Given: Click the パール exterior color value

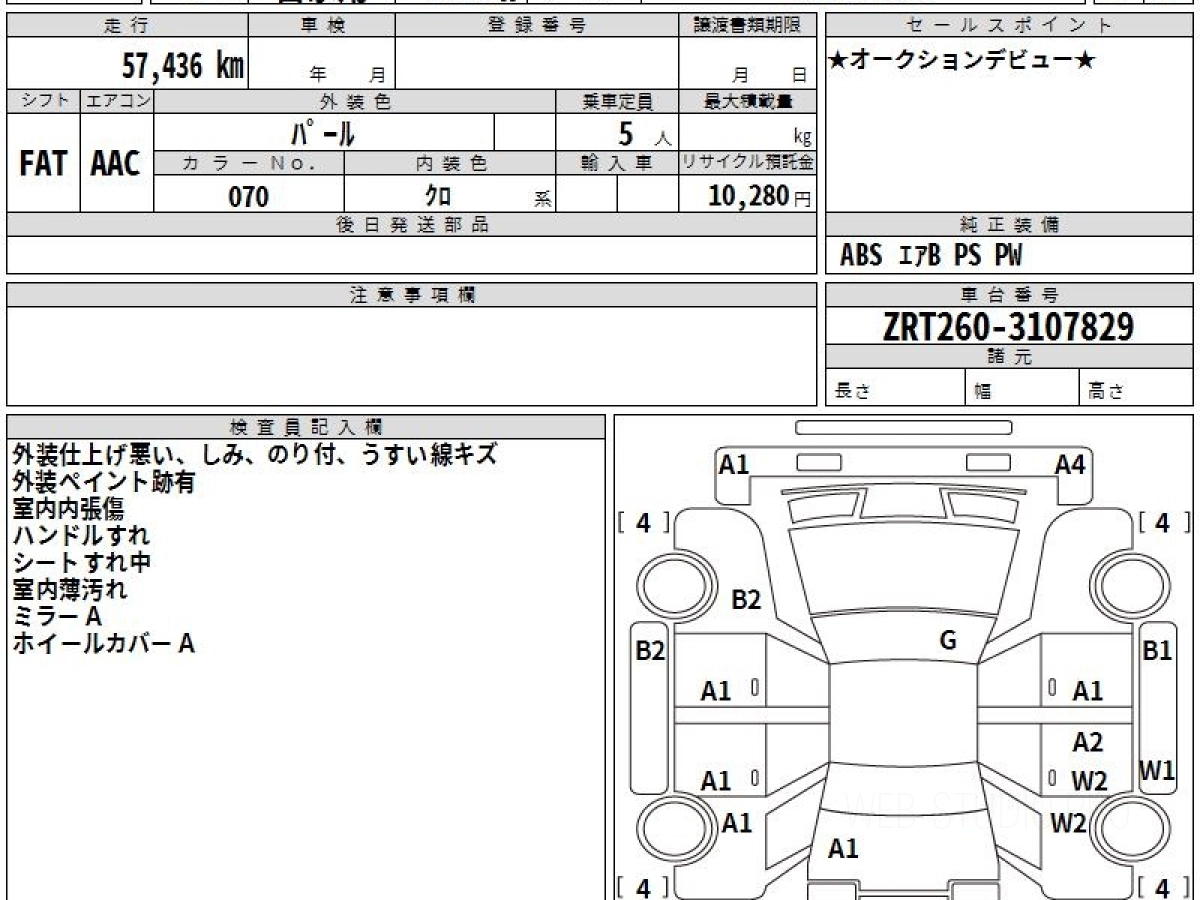Looking at the screenshot, I should click(324, 133).
